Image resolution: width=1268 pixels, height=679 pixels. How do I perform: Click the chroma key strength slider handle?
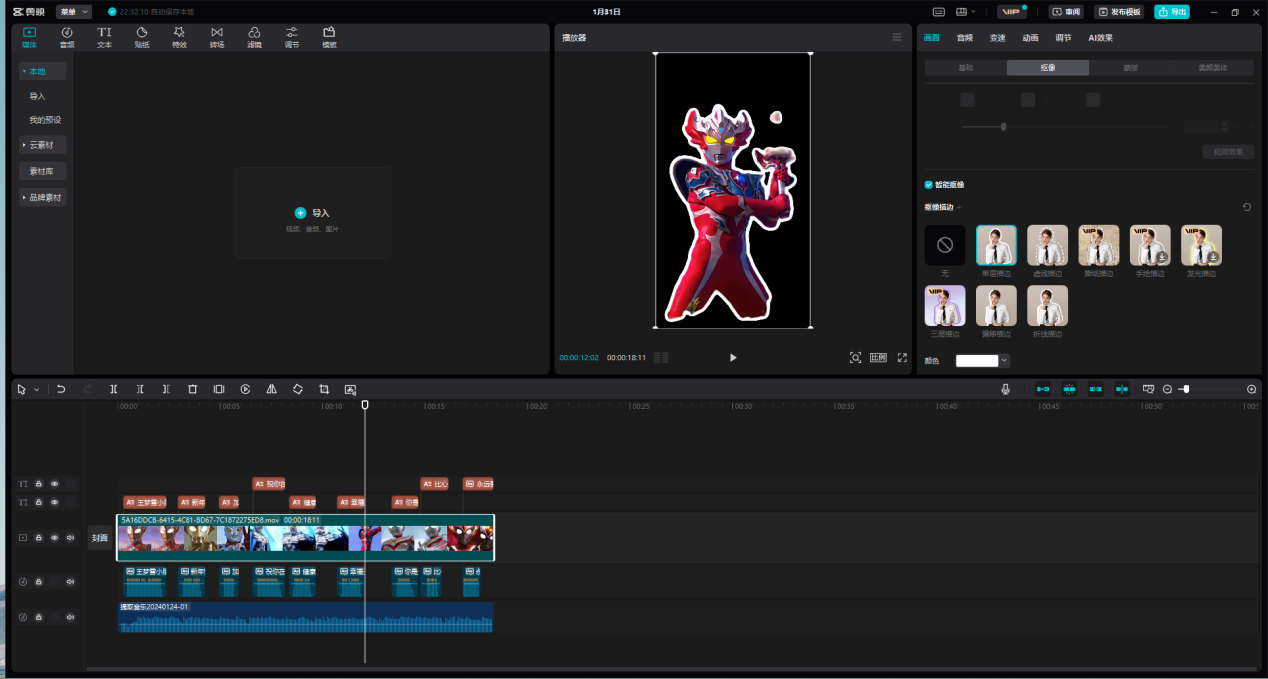coord(1003,127)
